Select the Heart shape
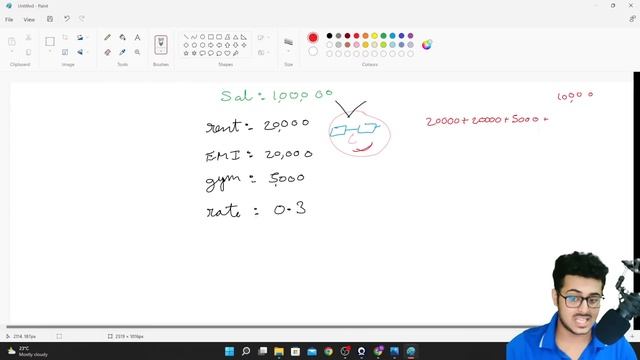Viewport: 640px width, 360px height. click(227, 53)
